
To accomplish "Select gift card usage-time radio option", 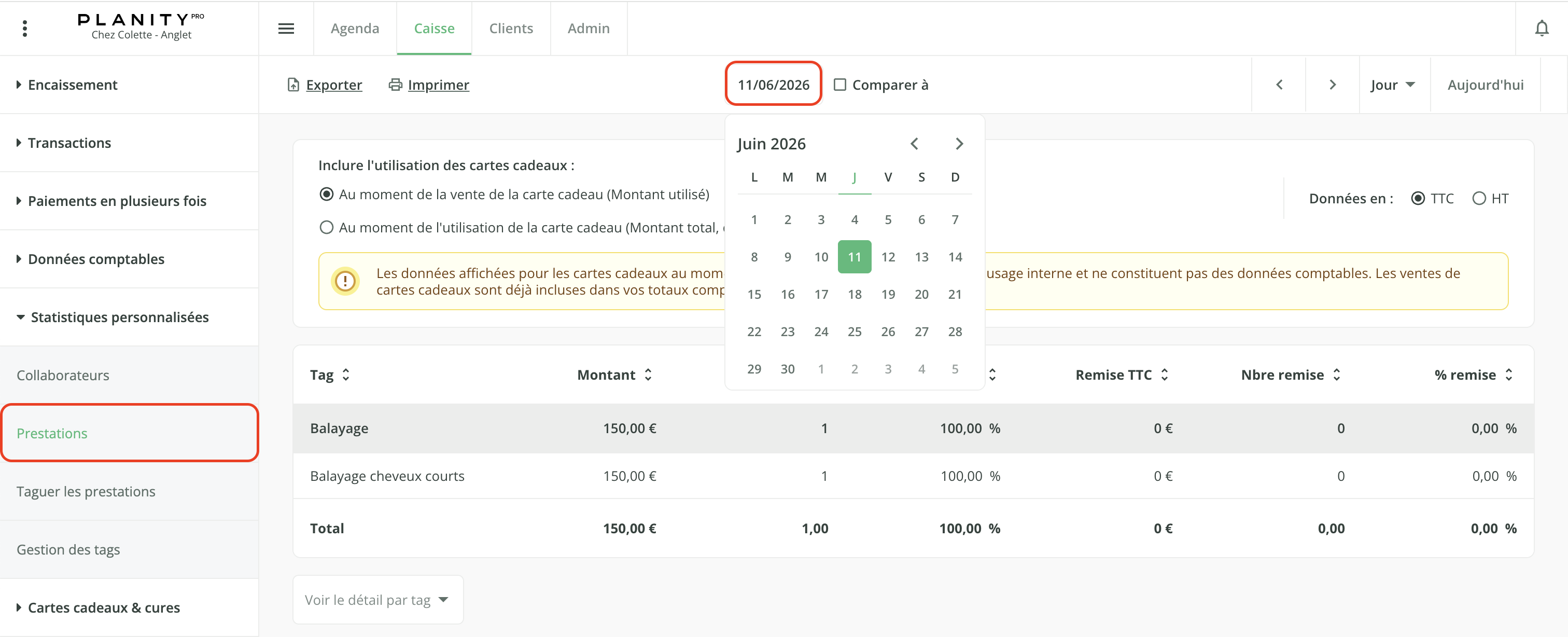I will [x=326, y=227].
